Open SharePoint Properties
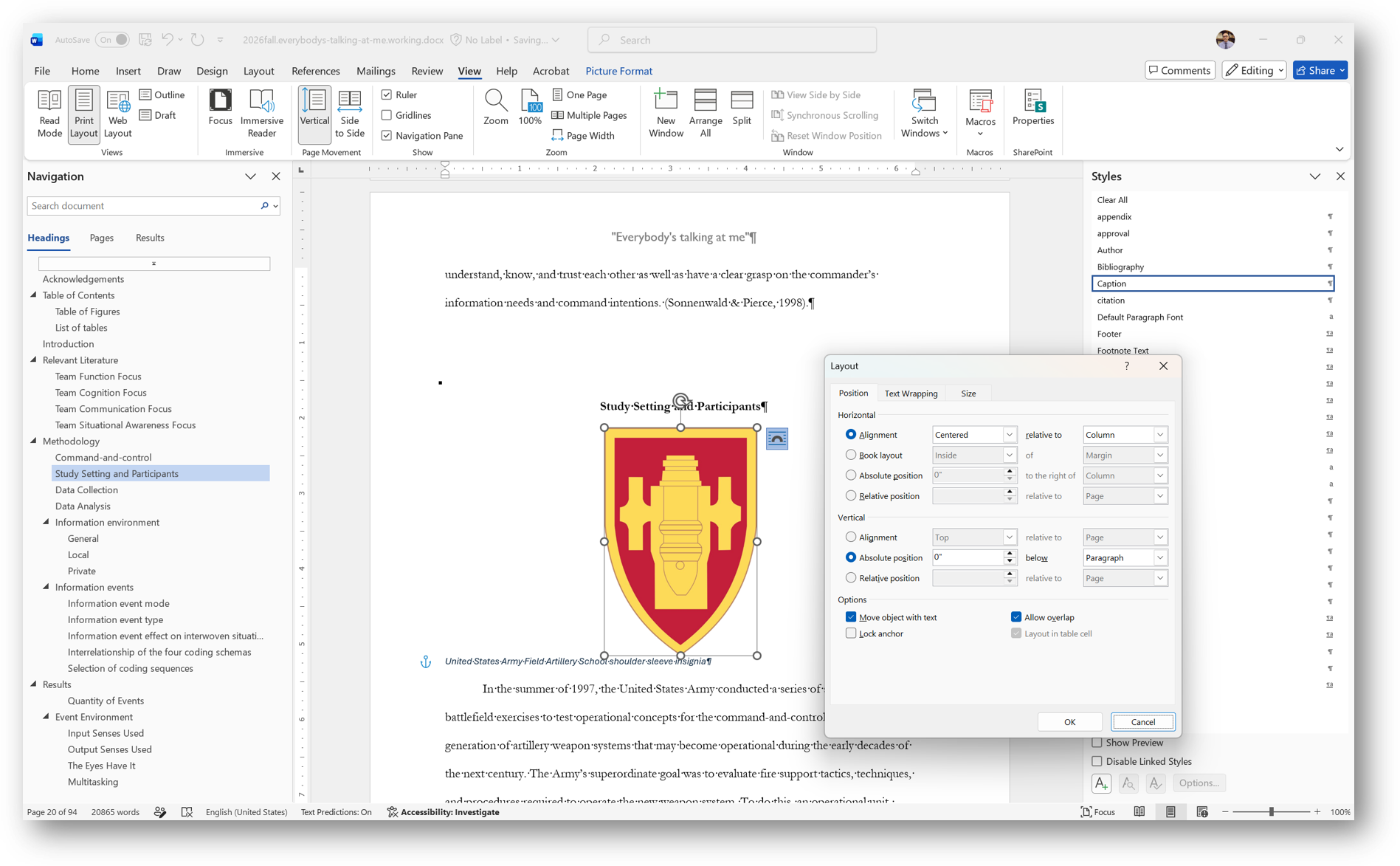The height and width of the screenshot is (866, 1400). (x=1032, y=108)
